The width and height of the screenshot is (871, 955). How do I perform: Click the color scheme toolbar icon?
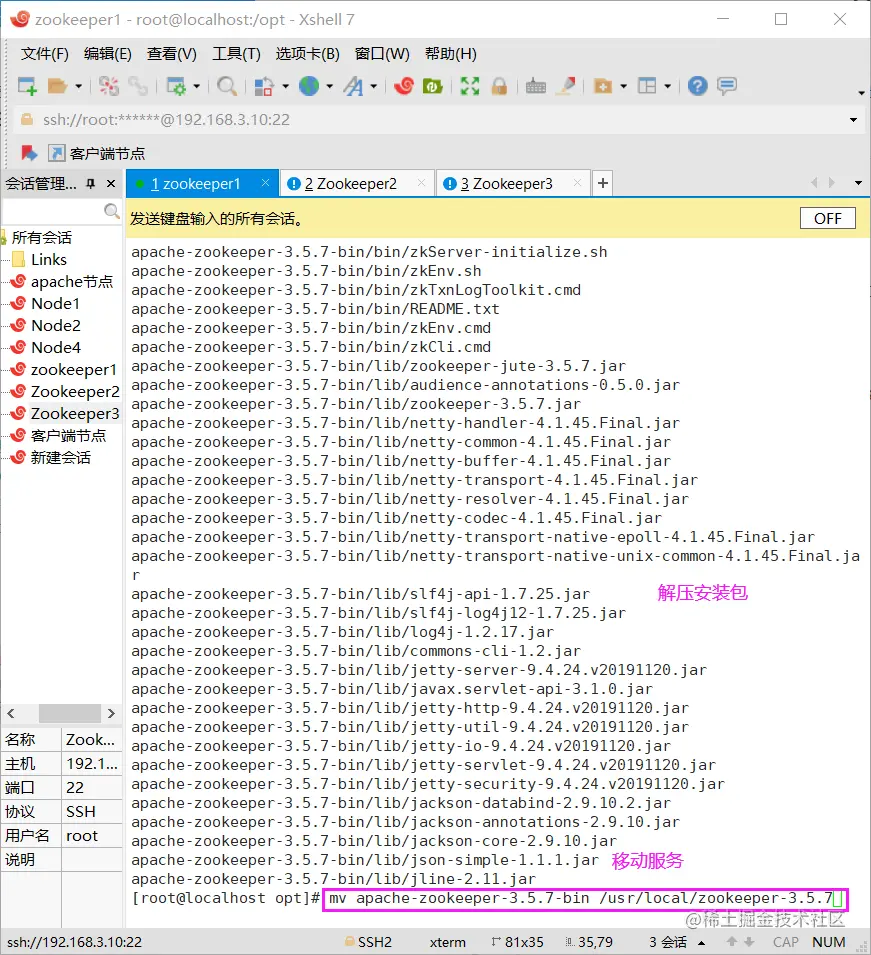(263, 86)
